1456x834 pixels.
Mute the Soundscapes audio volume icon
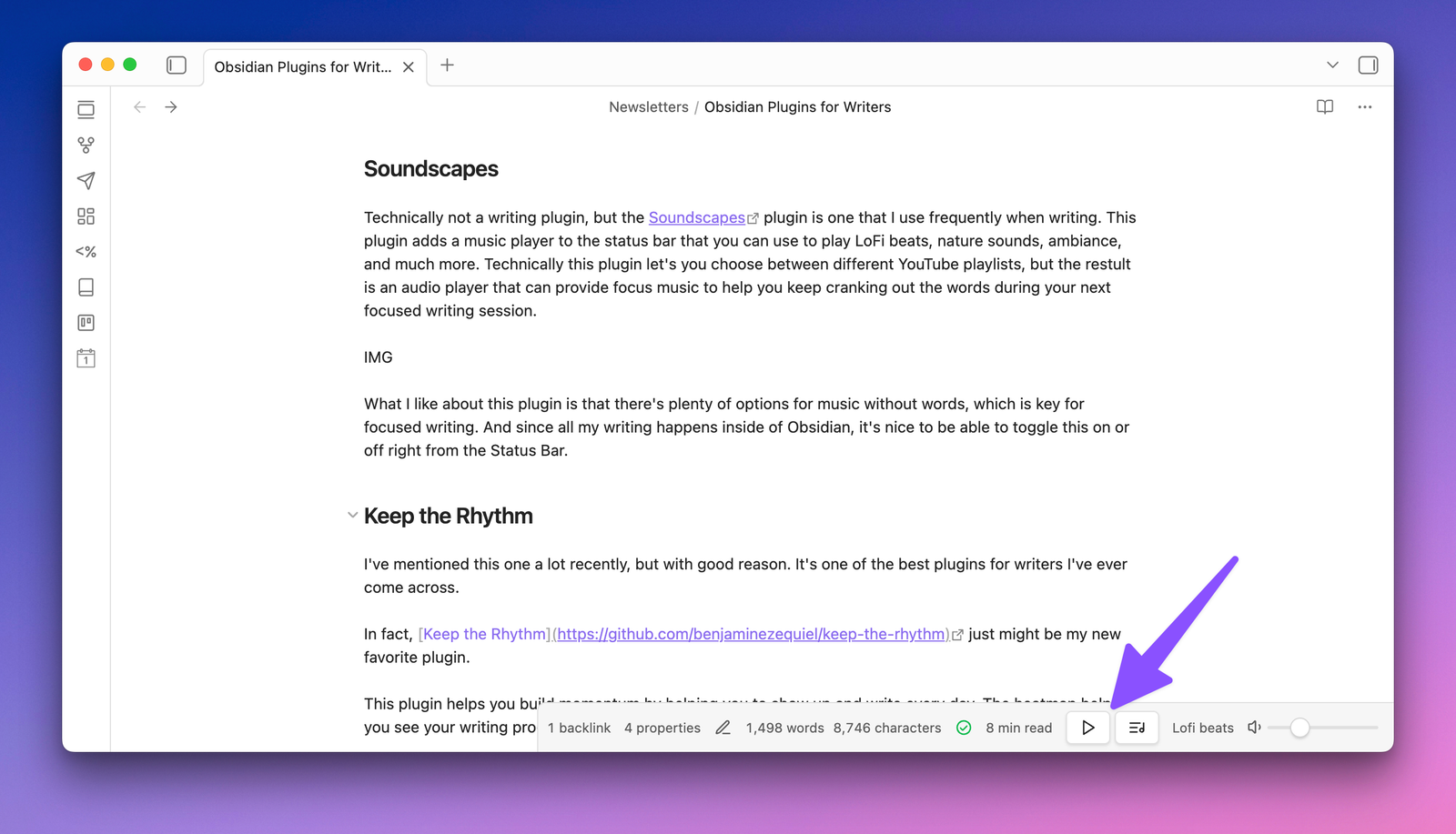pyautogui.click(x=1254, y=727)
